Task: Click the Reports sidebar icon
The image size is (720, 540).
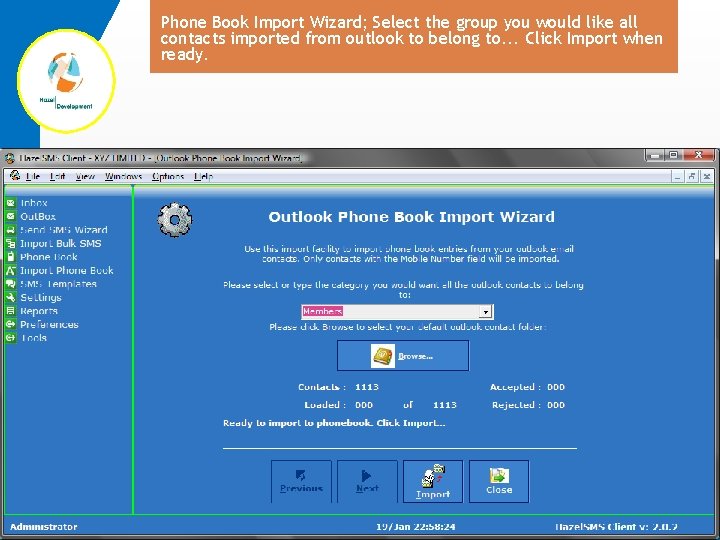Action: (11, 311)
